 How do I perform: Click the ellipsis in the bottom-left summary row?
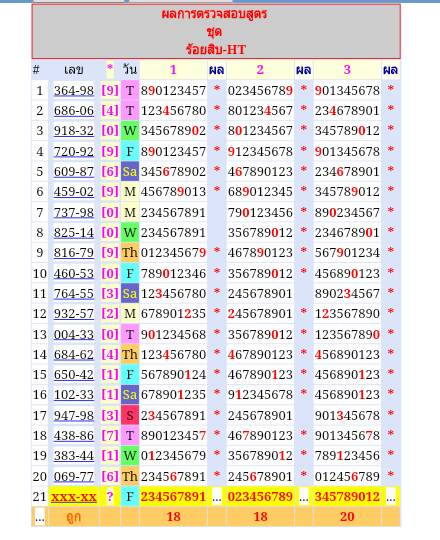coord(40,518)
